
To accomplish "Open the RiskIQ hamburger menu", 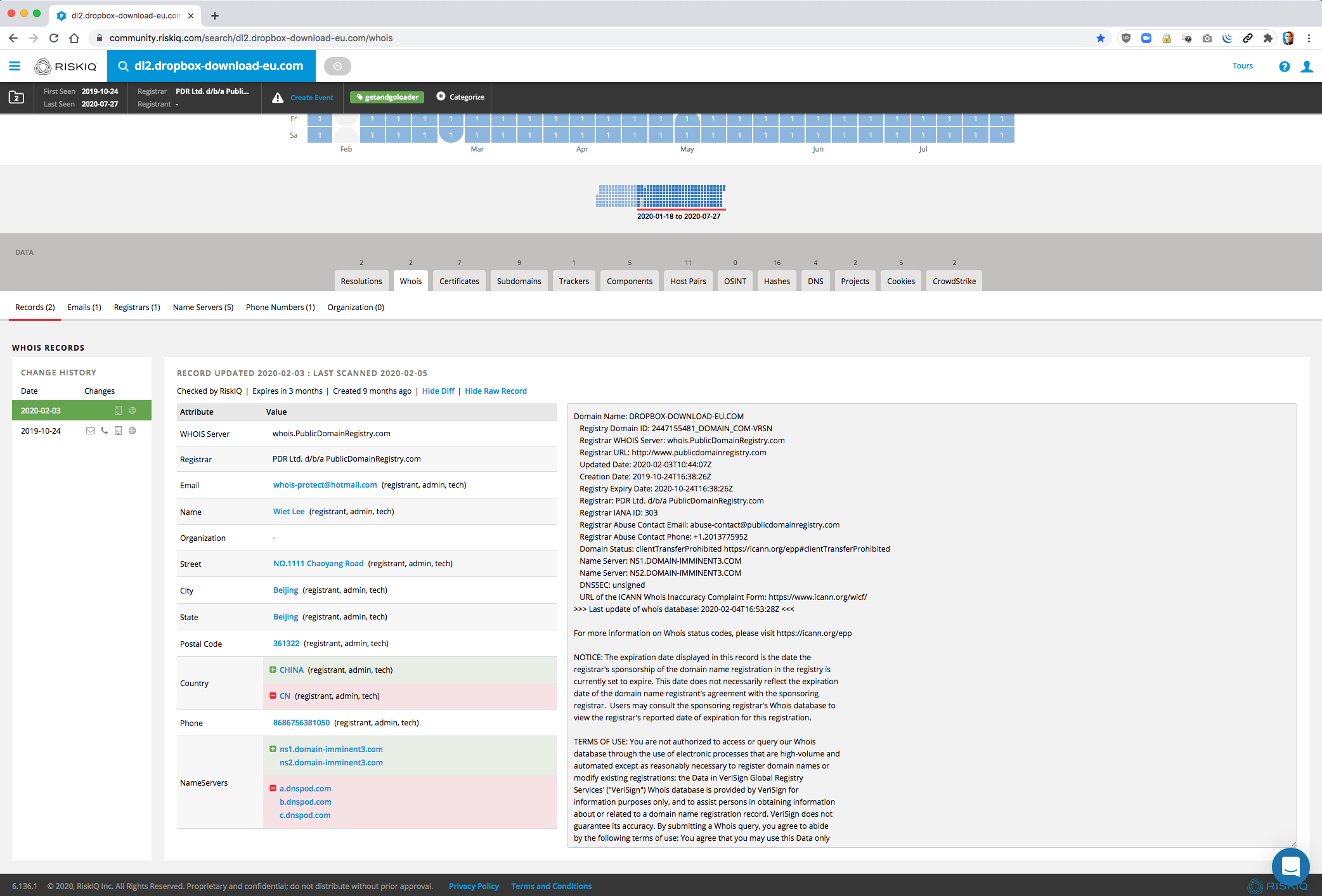I will [x=15, y=66].
